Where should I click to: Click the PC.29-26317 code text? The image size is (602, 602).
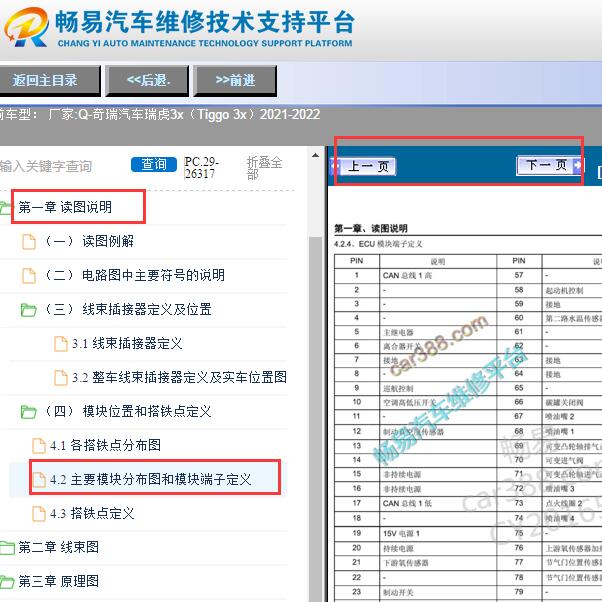point(202,168)
